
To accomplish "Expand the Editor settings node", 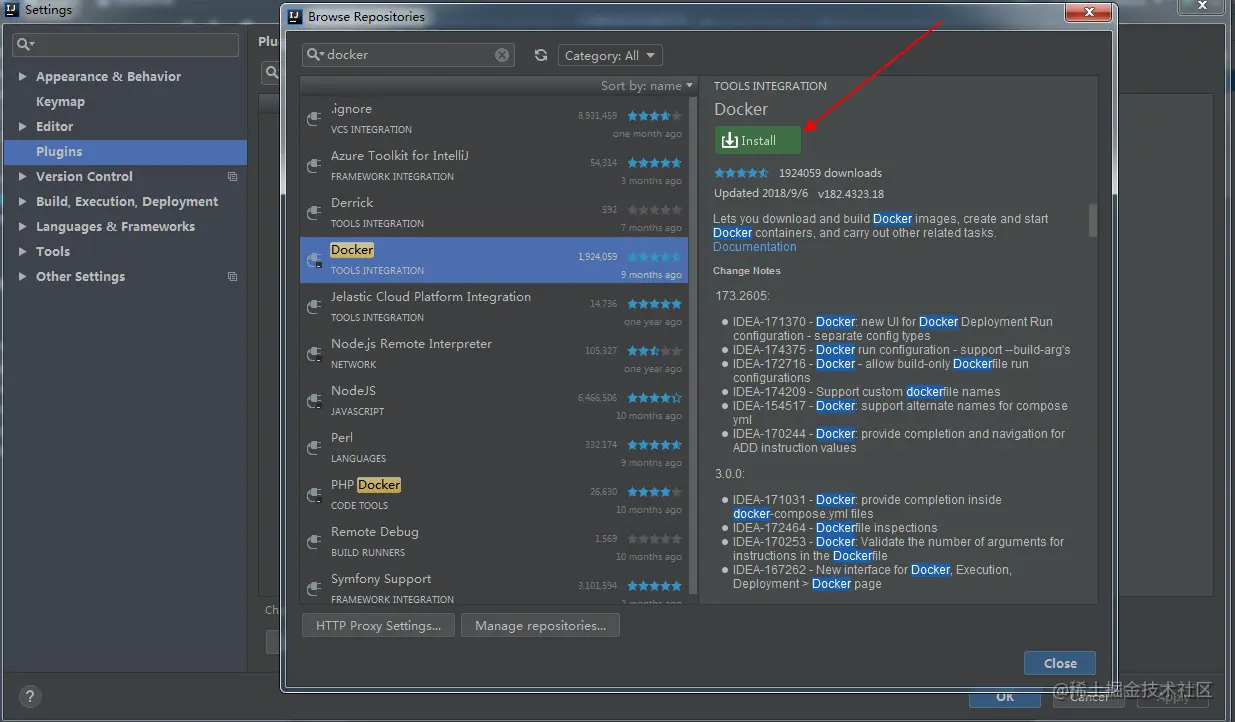I will pos(22,127).
